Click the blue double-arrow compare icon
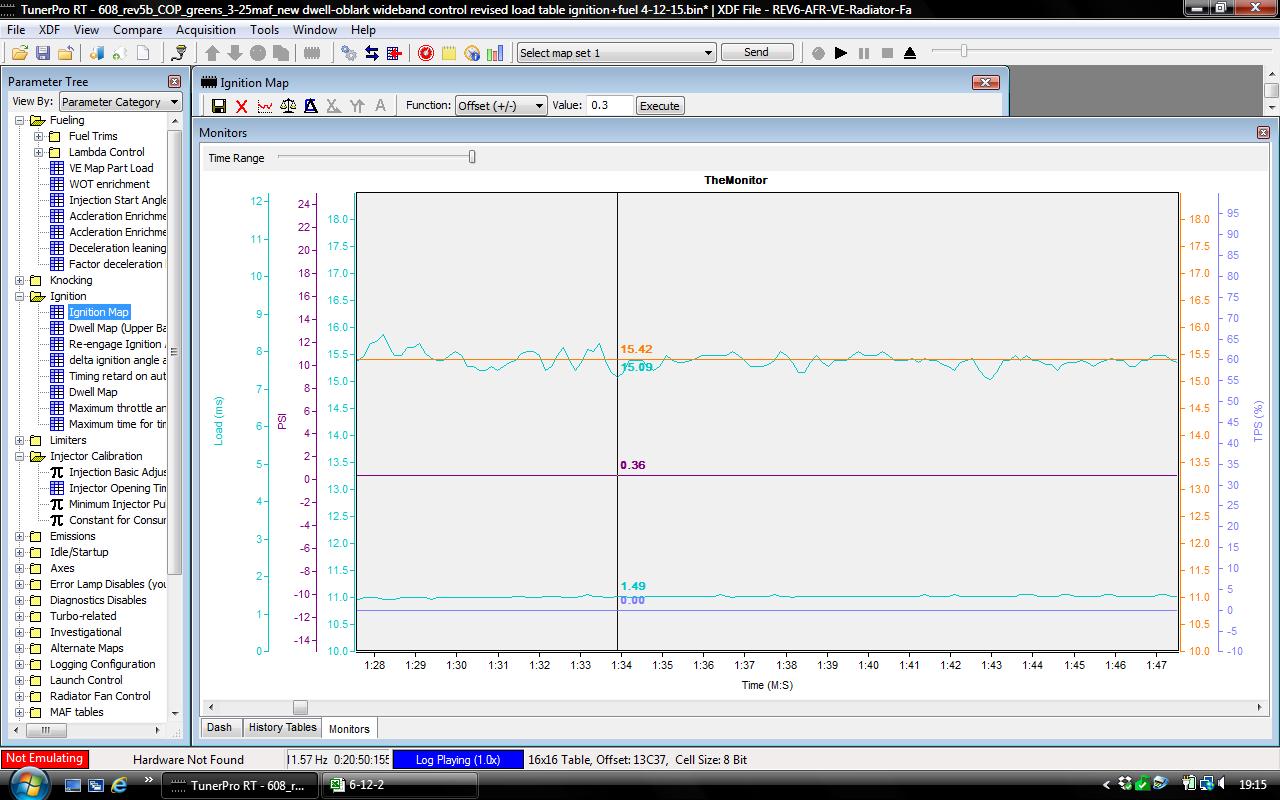The height and width of the screenshot is (800, 1280). [x=372, y=53]
